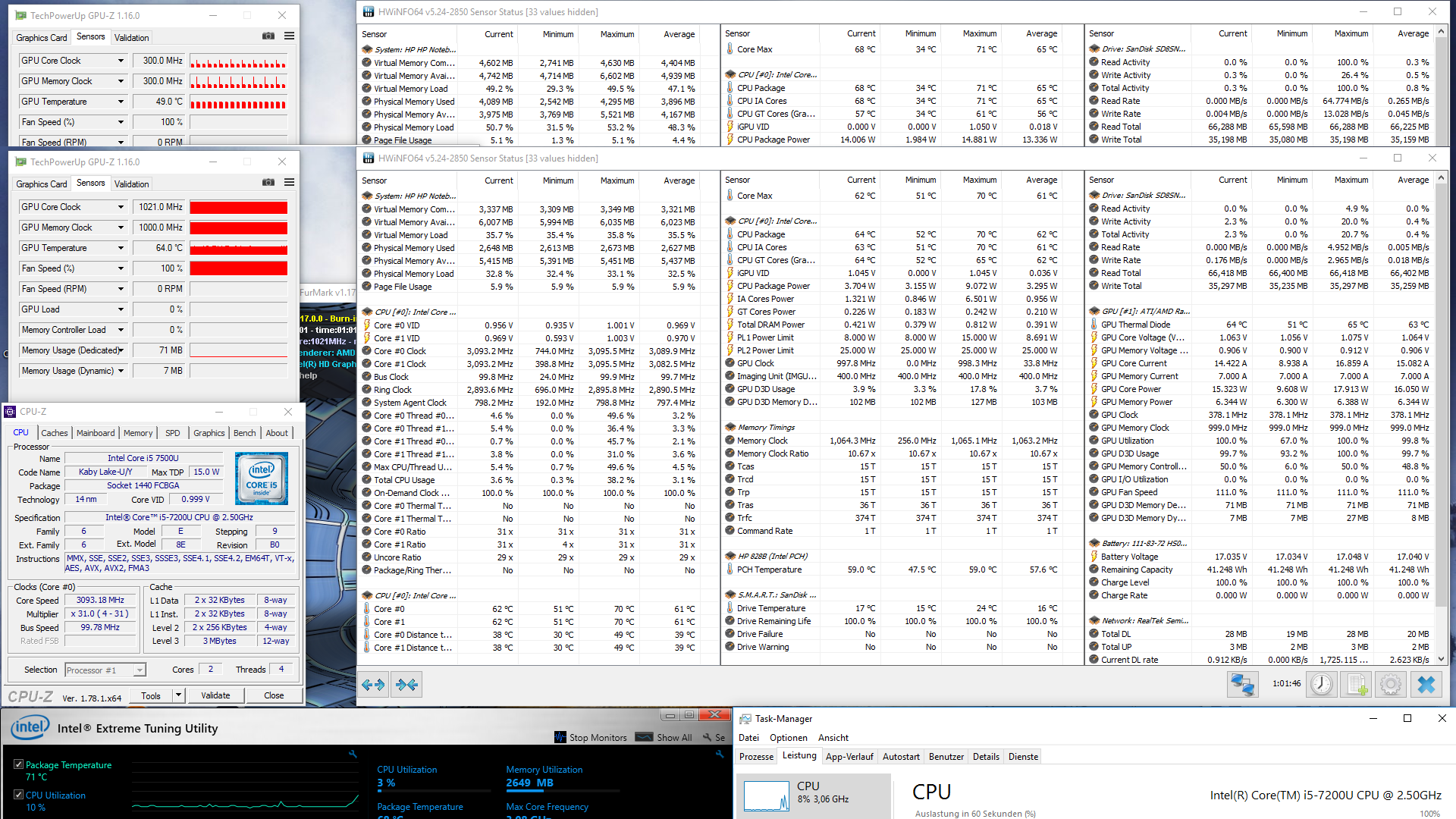Click HWiNFO network computers icon

pyautogui.click(x=1242, y=685)
